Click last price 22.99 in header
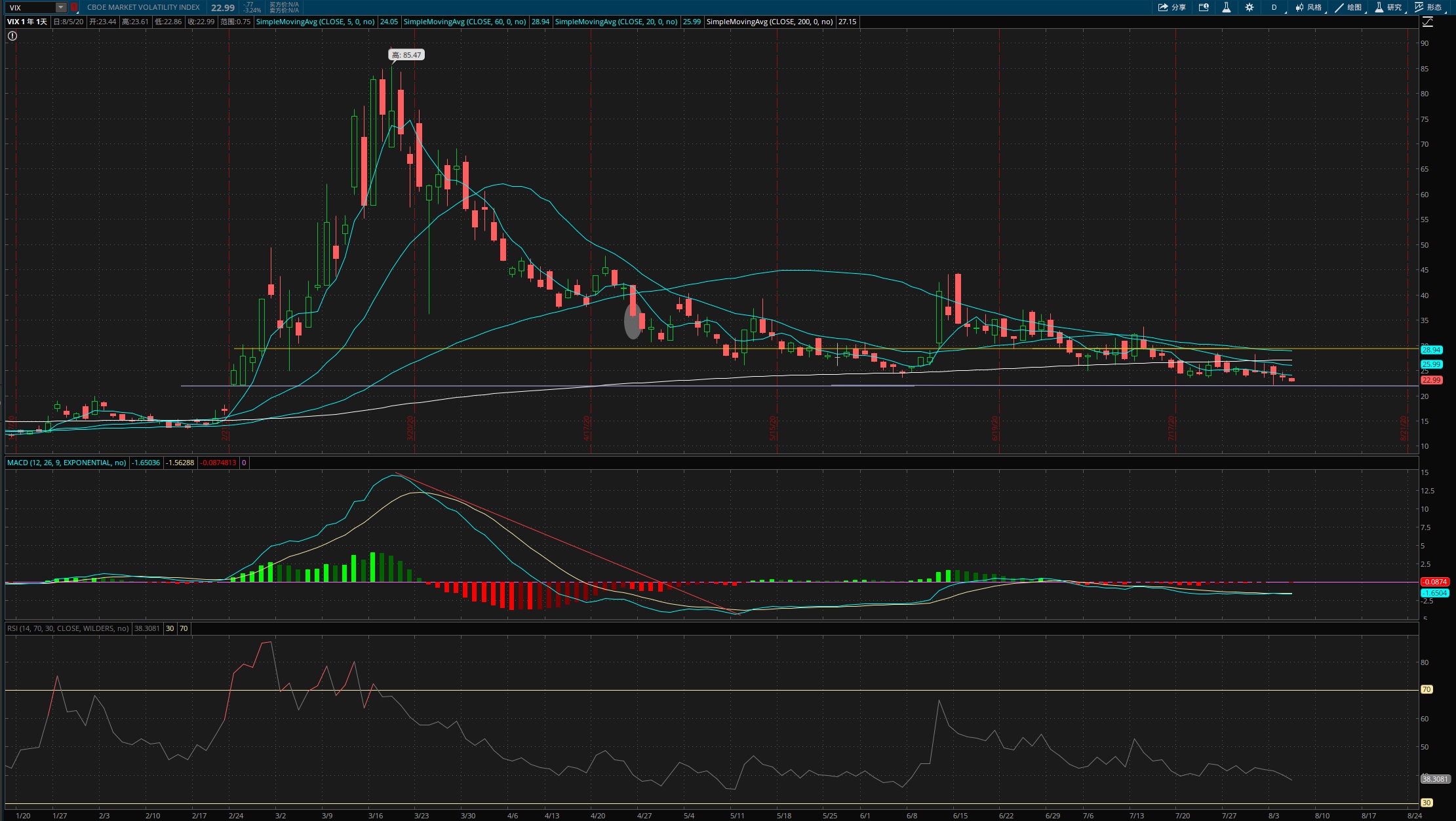Viewport: 1456px width, 821px height. point(223,7)
